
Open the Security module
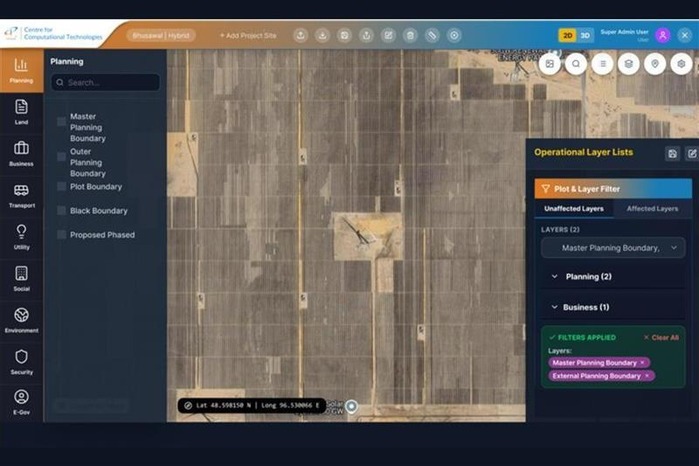[x=21, y=362]
